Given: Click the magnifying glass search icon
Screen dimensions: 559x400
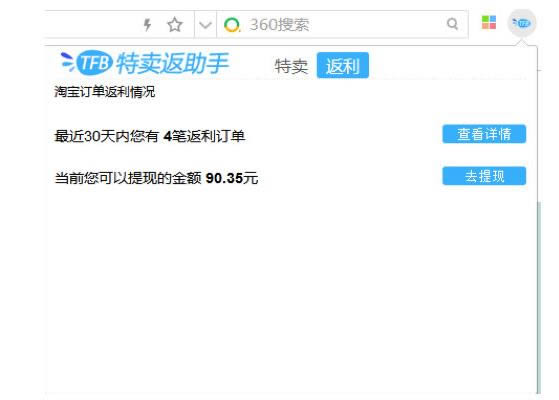Looking at the screenshot, I should (x=452, y=24).
